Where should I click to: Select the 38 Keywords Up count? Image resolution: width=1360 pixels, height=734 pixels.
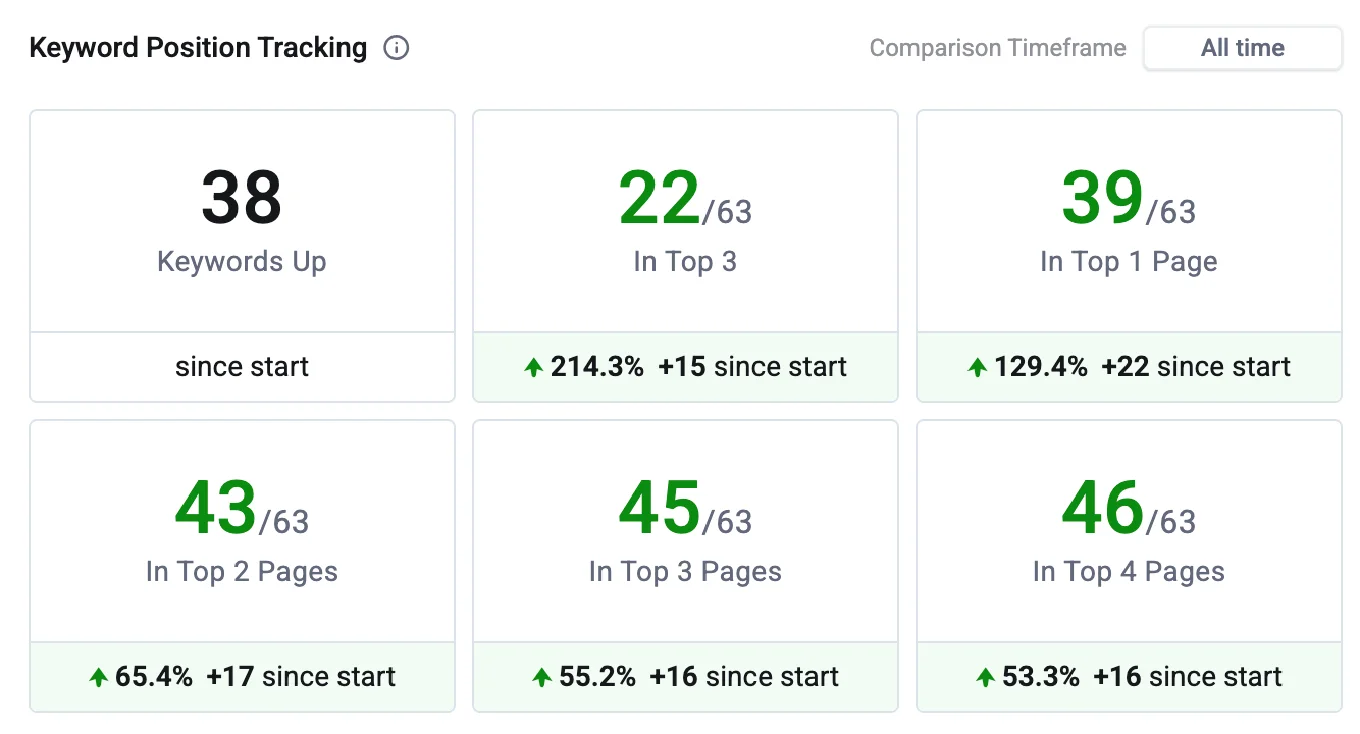point(241,196)
